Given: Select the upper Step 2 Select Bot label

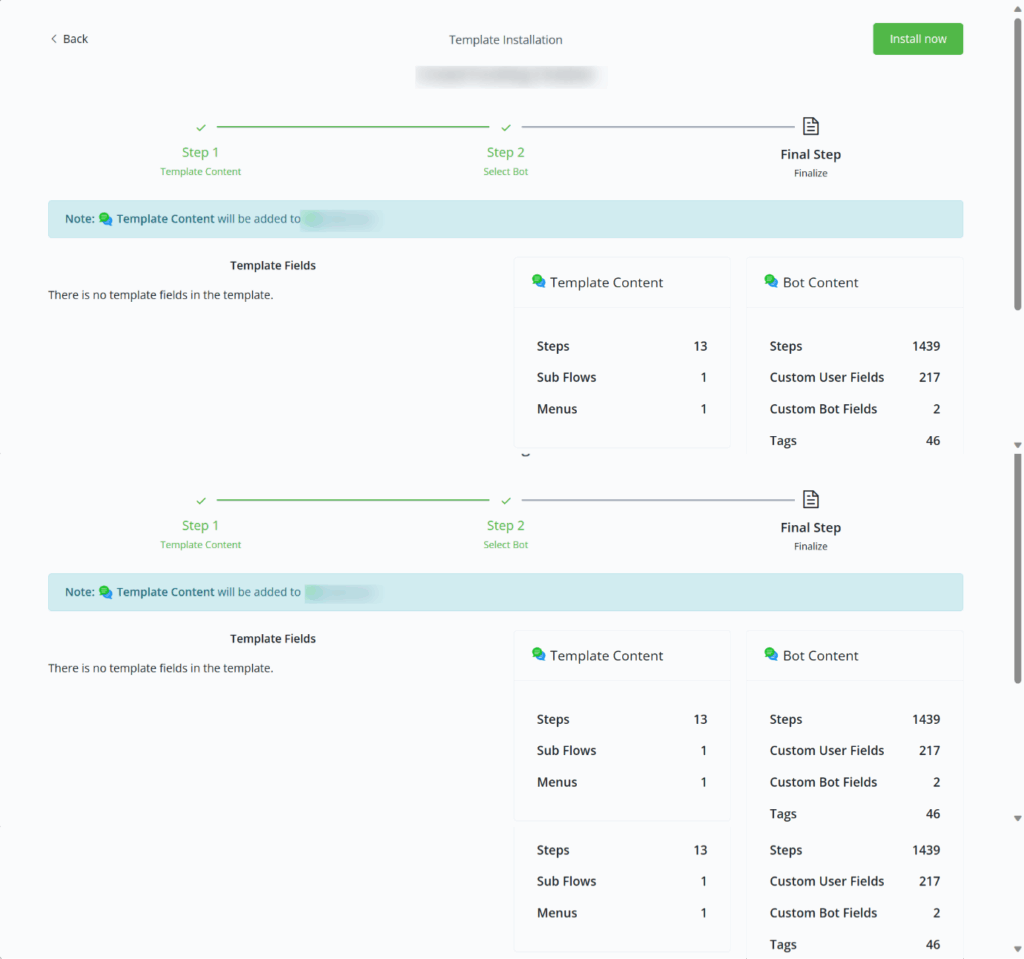Looking at the screenshot, I should (x=506, y=172).
